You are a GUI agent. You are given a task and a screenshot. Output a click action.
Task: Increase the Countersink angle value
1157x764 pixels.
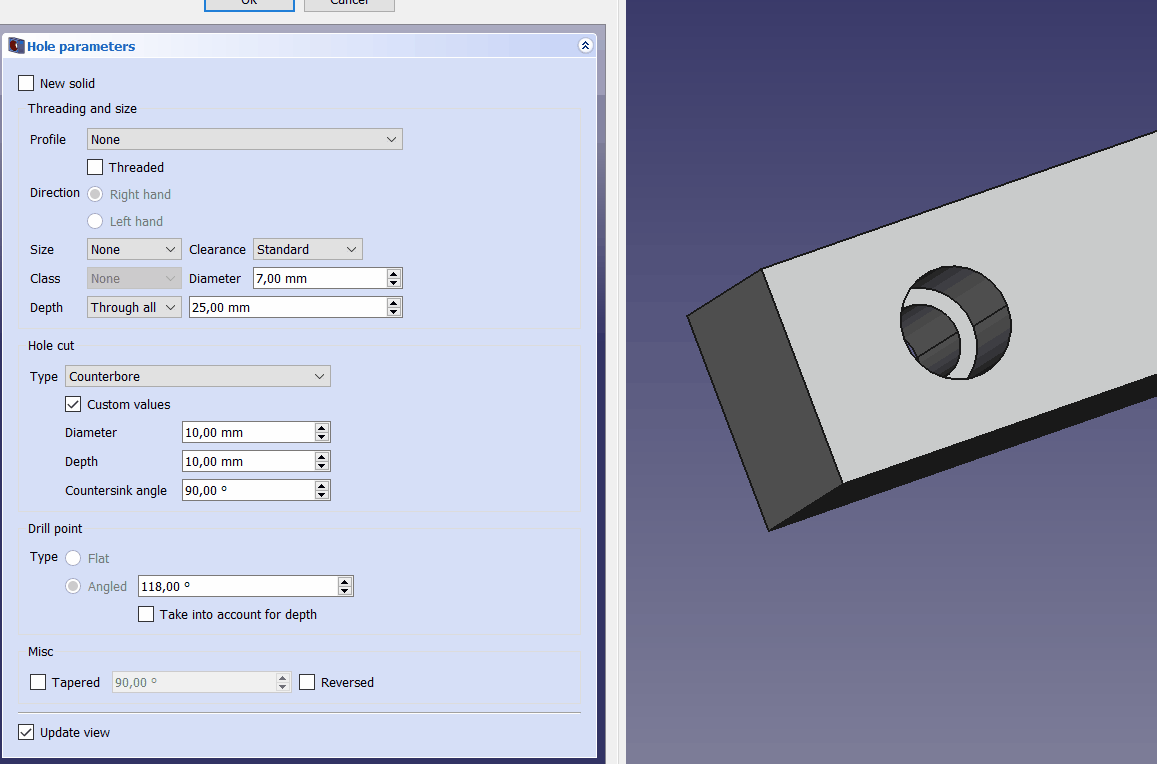coord(322,486)
